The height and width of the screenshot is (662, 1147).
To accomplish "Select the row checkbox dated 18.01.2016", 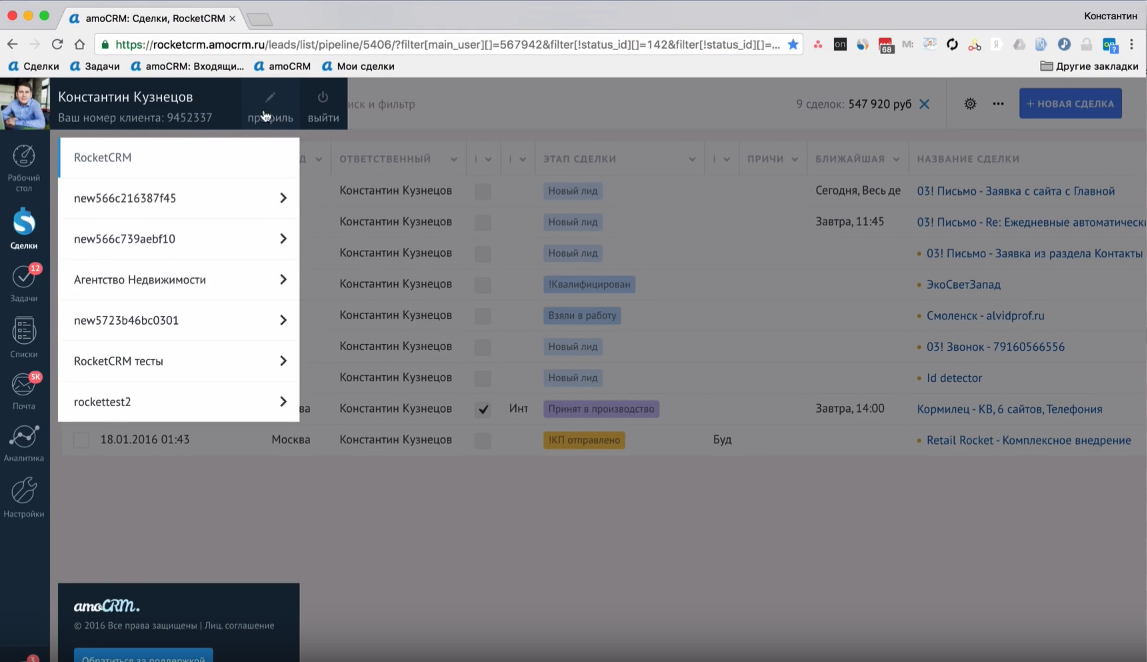I will 81,440.
